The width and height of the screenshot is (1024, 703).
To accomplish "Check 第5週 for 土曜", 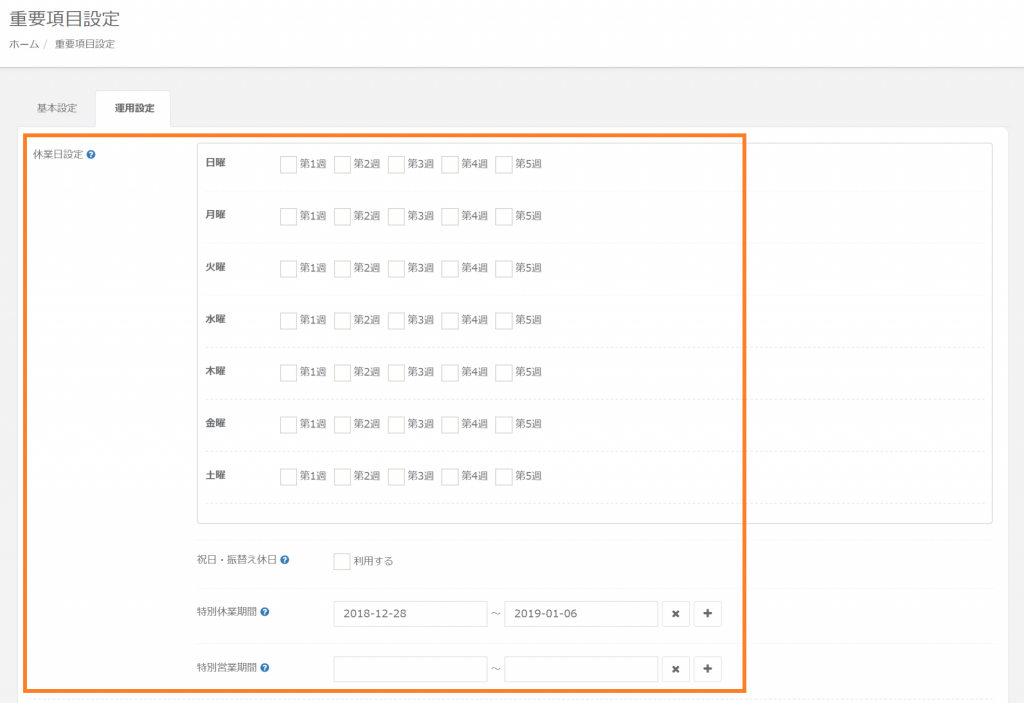I will pyautogui.click(x=503, y=476).
